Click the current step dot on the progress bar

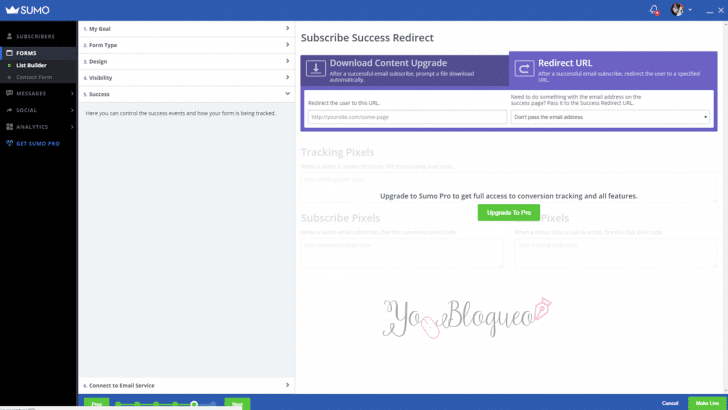(194, 404)
